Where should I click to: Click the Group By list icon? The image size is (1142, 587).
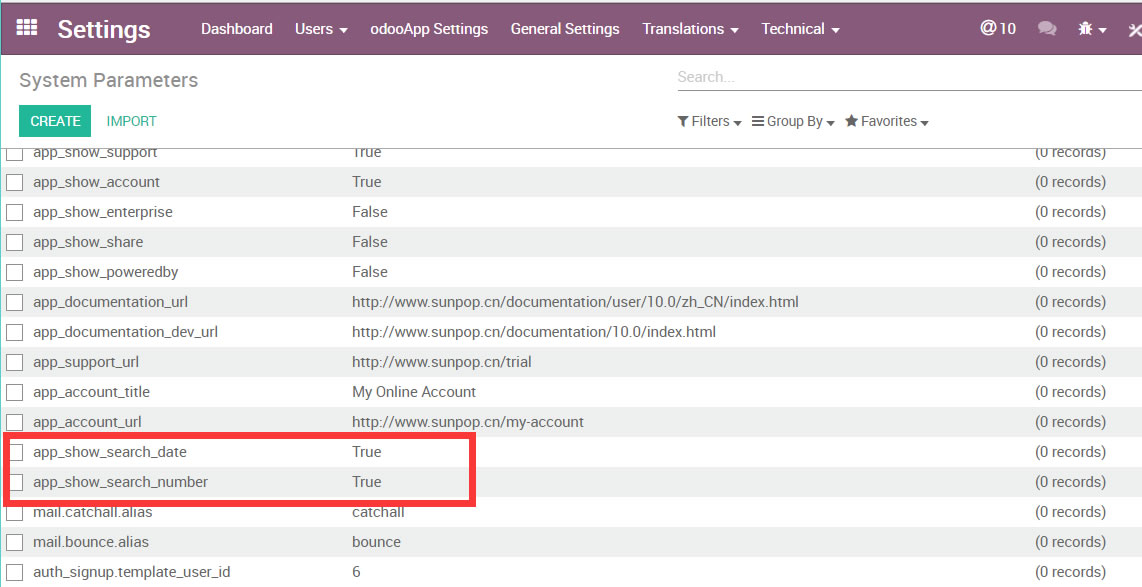[758, 121]
